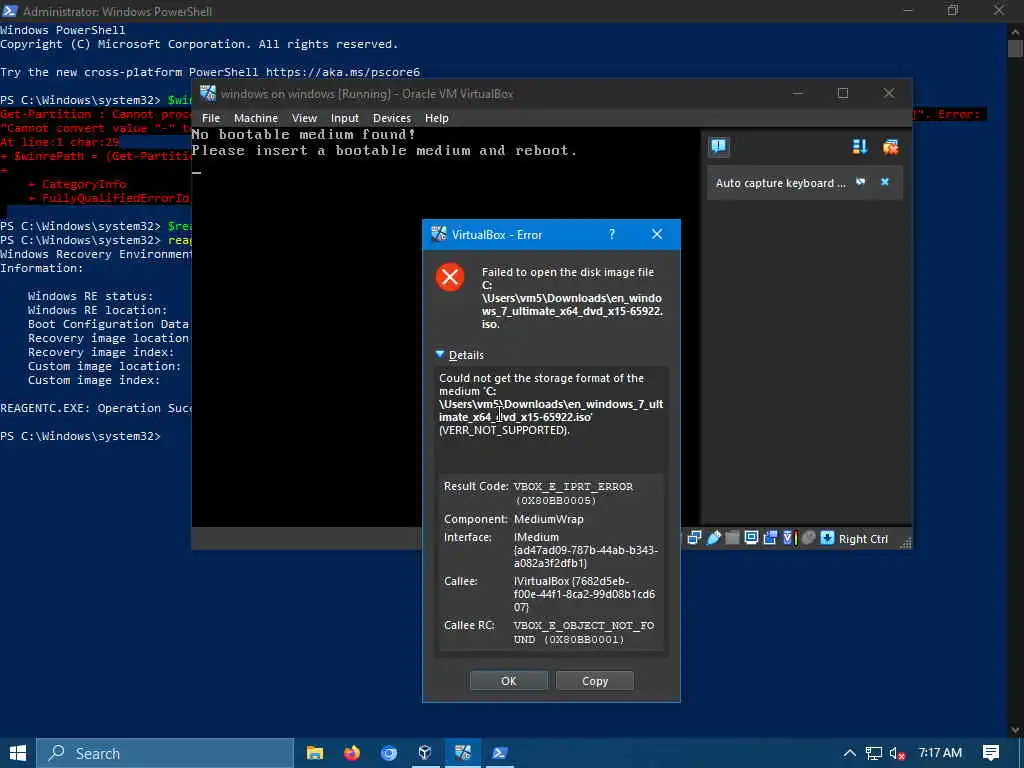Click the 7:17 AM clock
Viewport: 1024px width, 768px height.
click(940, 753)
